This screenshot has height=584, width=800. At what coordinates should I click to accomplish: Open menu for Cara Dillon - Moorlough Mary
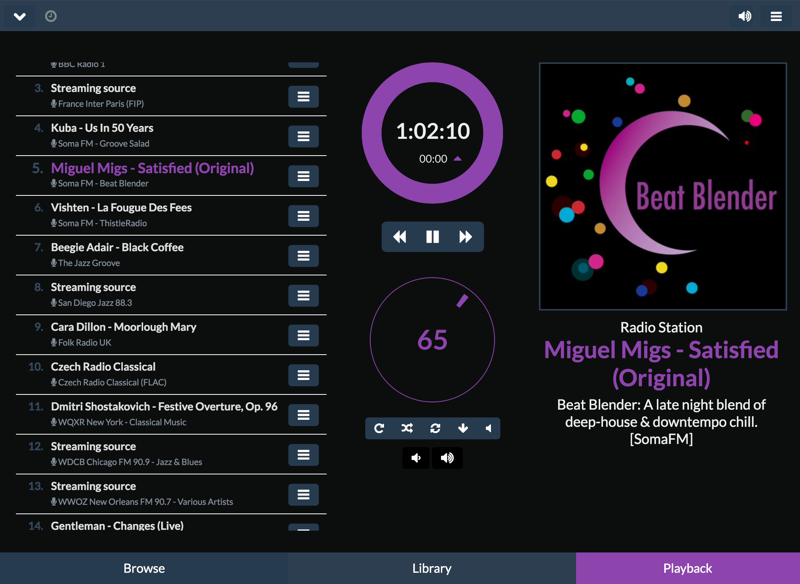304,335
